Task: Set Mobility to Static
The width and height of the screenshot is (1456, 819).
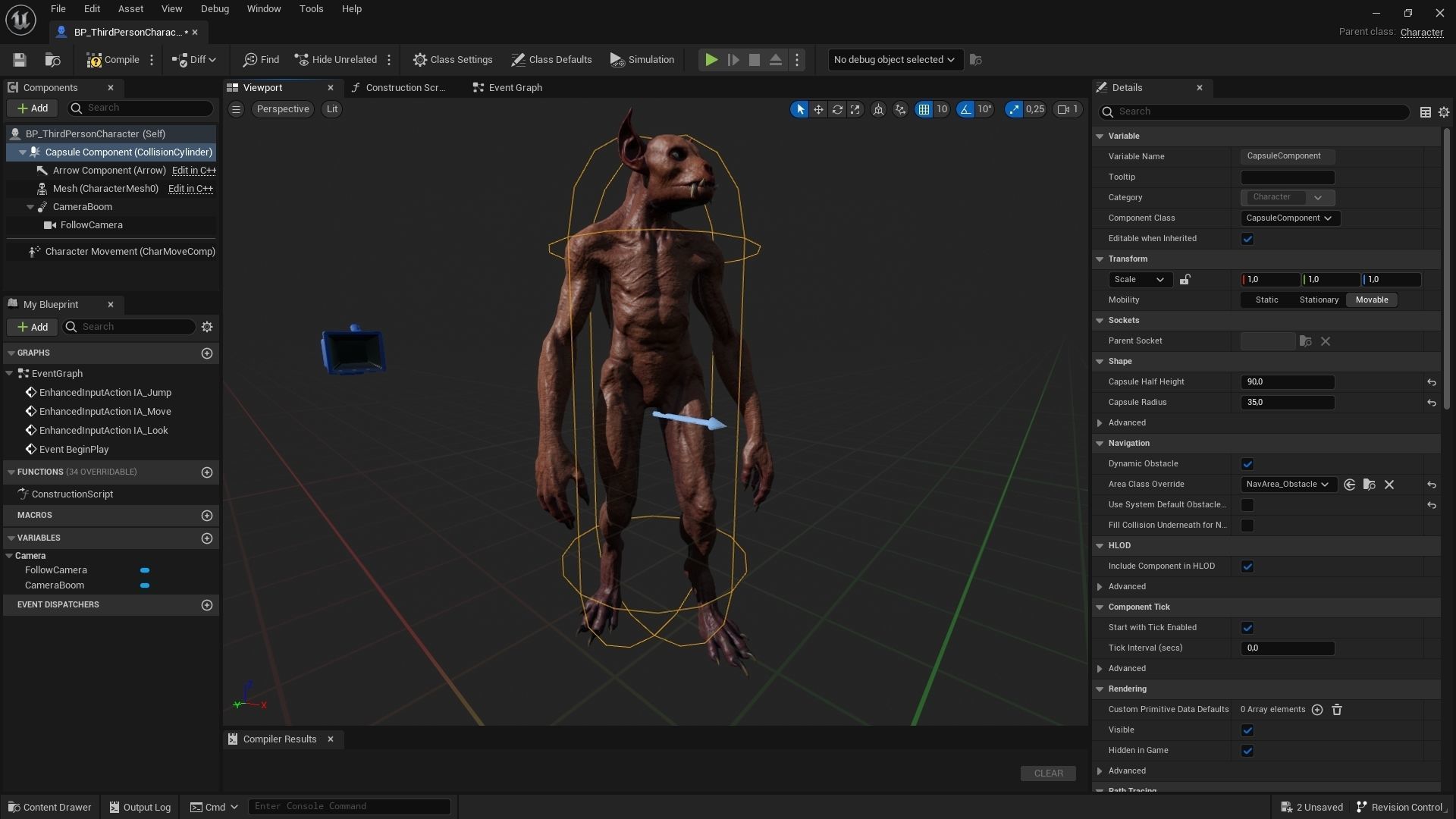Action: 1266,300
